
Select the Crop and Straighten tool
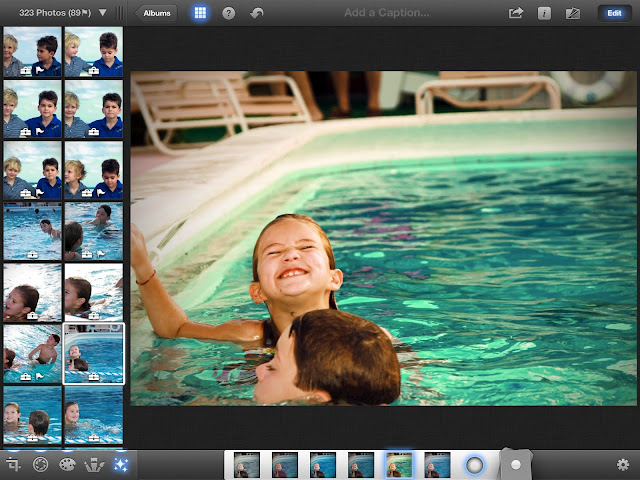click(14, 465)
